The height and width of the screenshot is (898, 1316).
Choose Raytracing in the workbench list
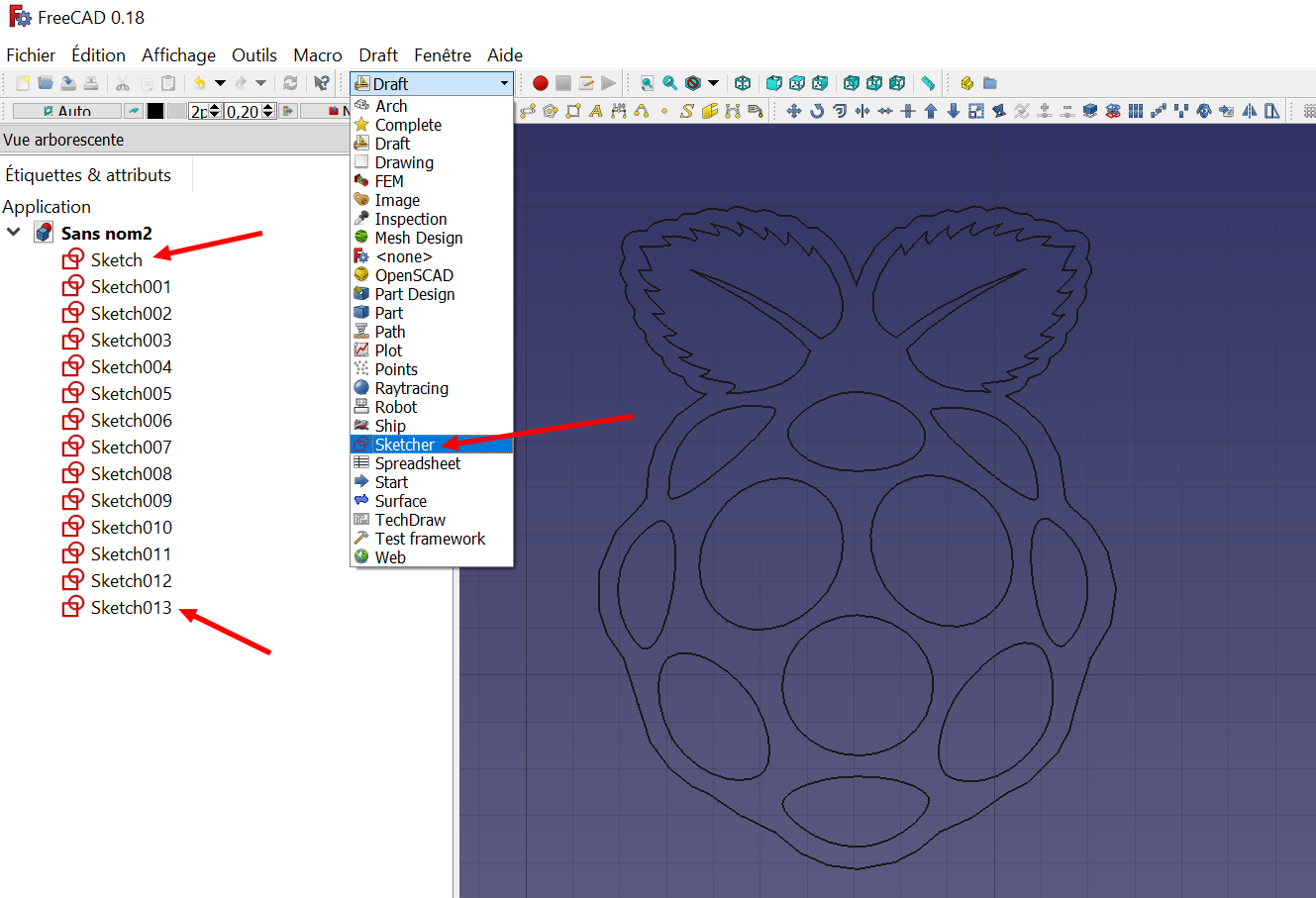pos(432,388)
